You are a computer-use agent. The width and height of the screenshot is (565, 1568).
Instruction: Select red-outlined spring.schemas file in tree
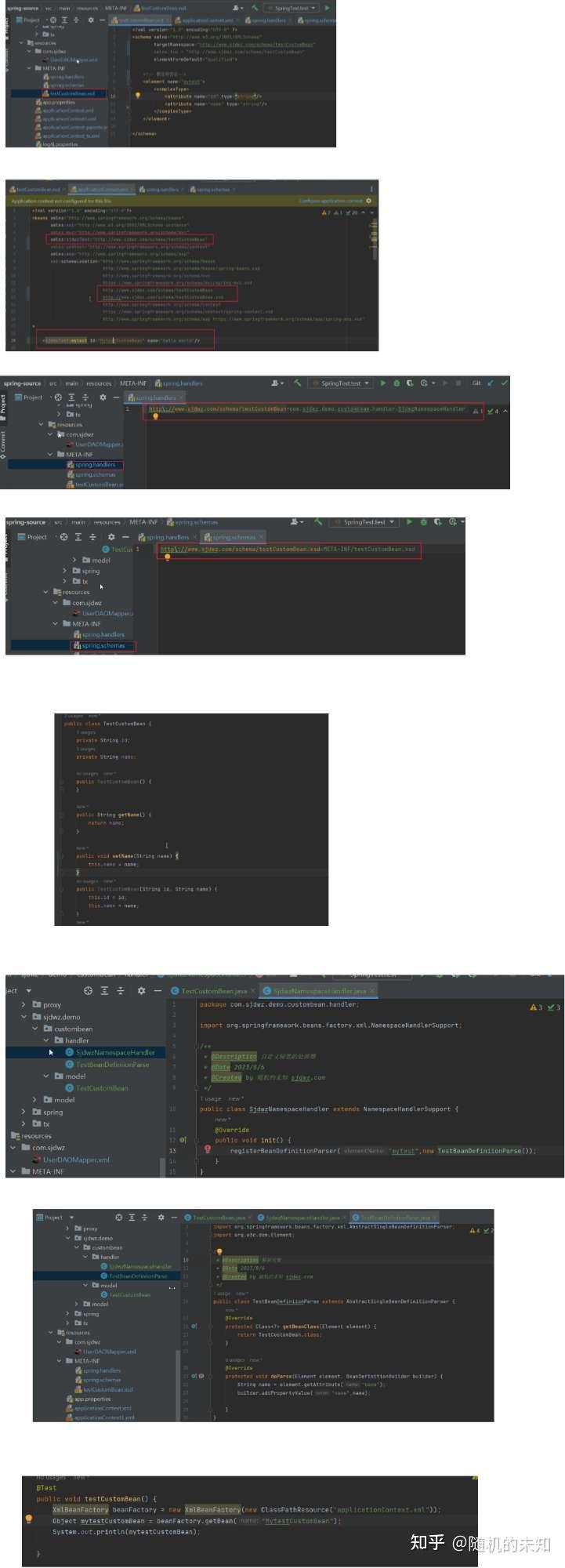(x=103, y=646)
